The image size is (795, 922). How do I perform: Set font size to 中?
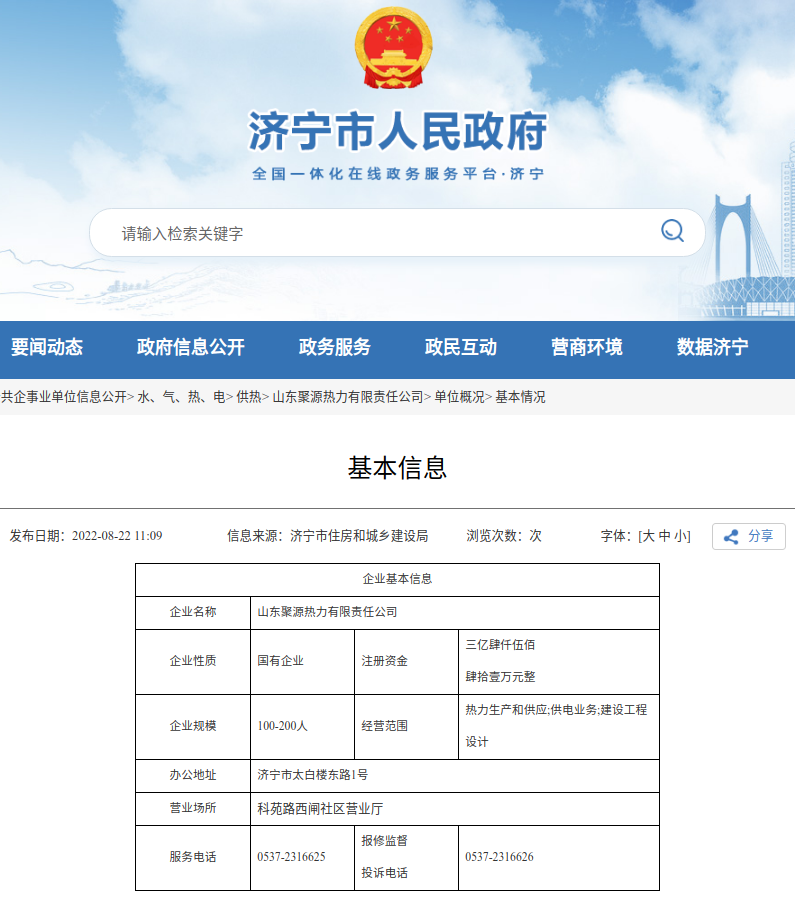coord(664,536)
